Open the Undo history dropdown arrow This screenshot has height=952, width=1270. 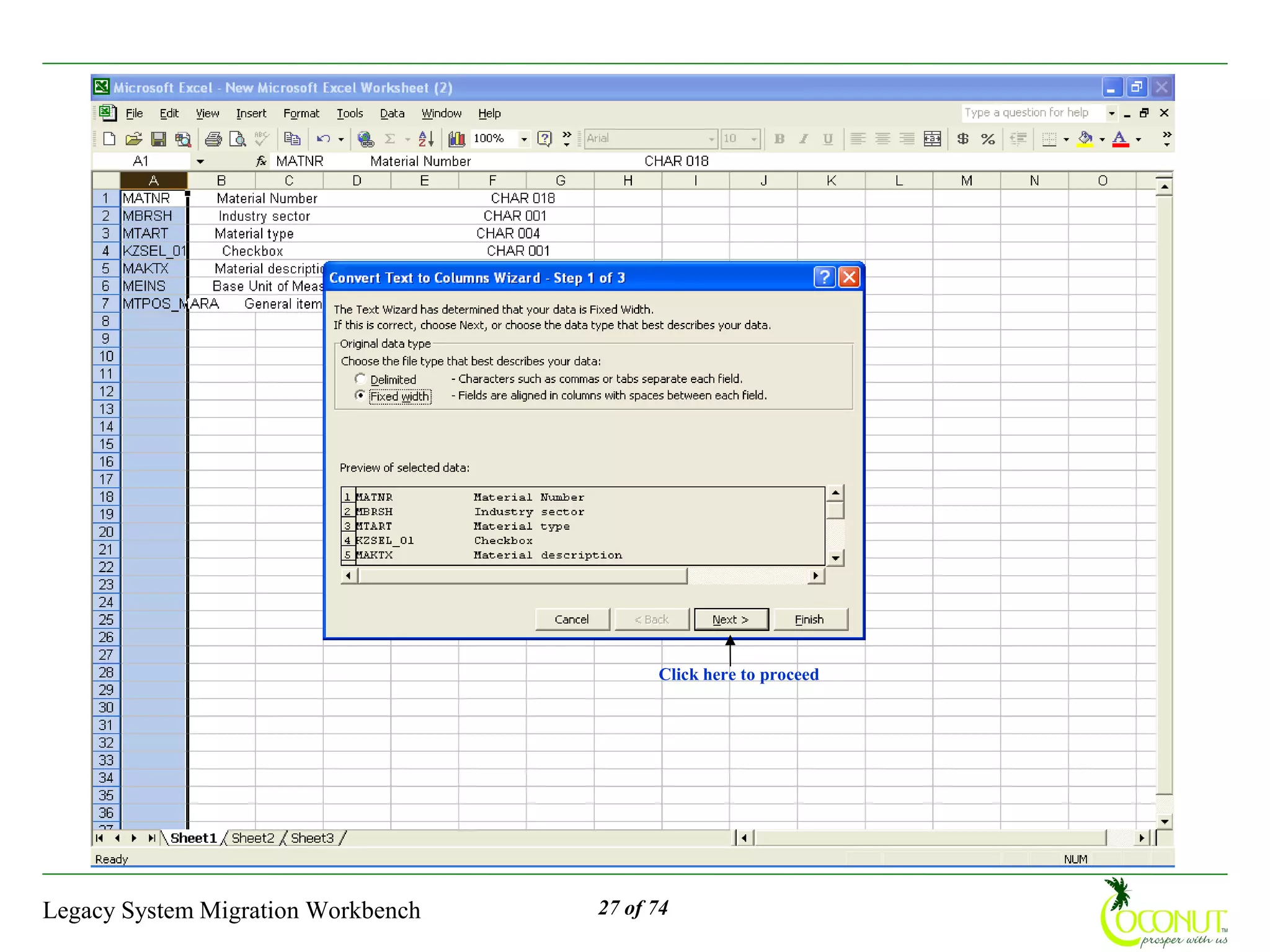[341, 139]
